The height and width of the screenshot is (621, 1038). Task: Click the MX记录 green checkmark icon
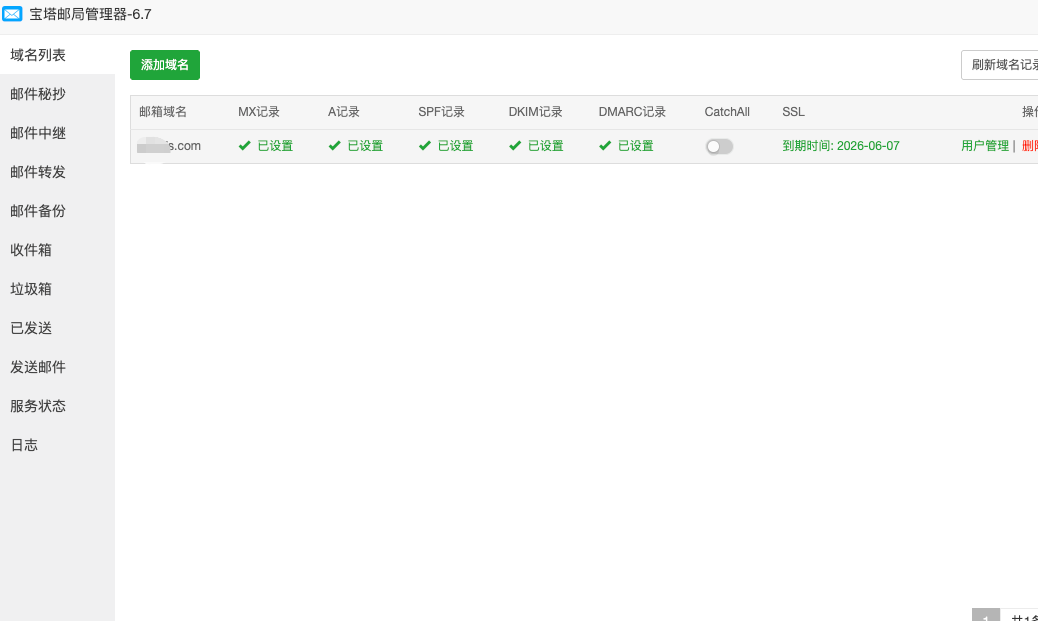(x=245, y=146)
